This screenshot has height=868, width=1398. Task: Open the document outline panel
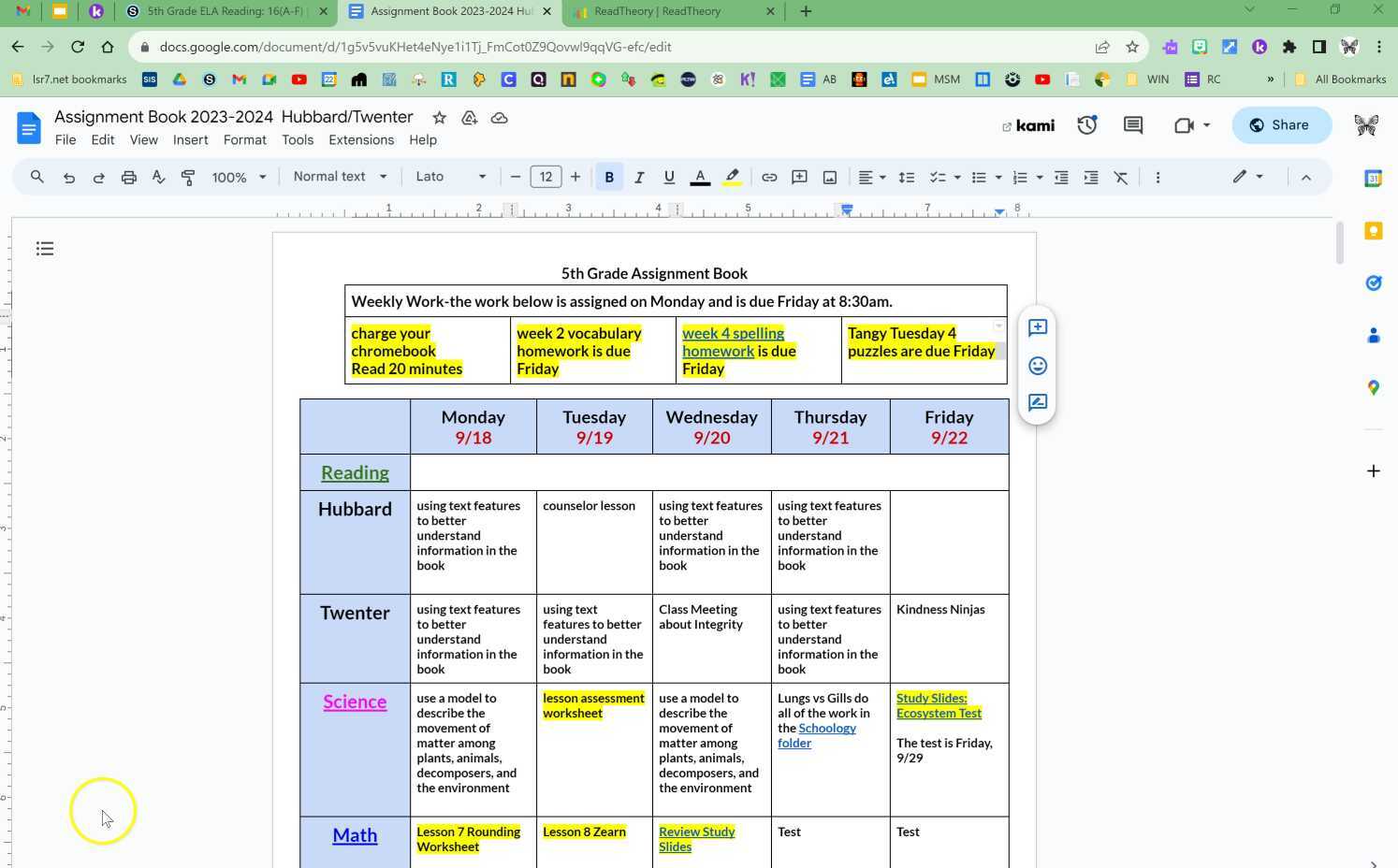tap(45, 248)
